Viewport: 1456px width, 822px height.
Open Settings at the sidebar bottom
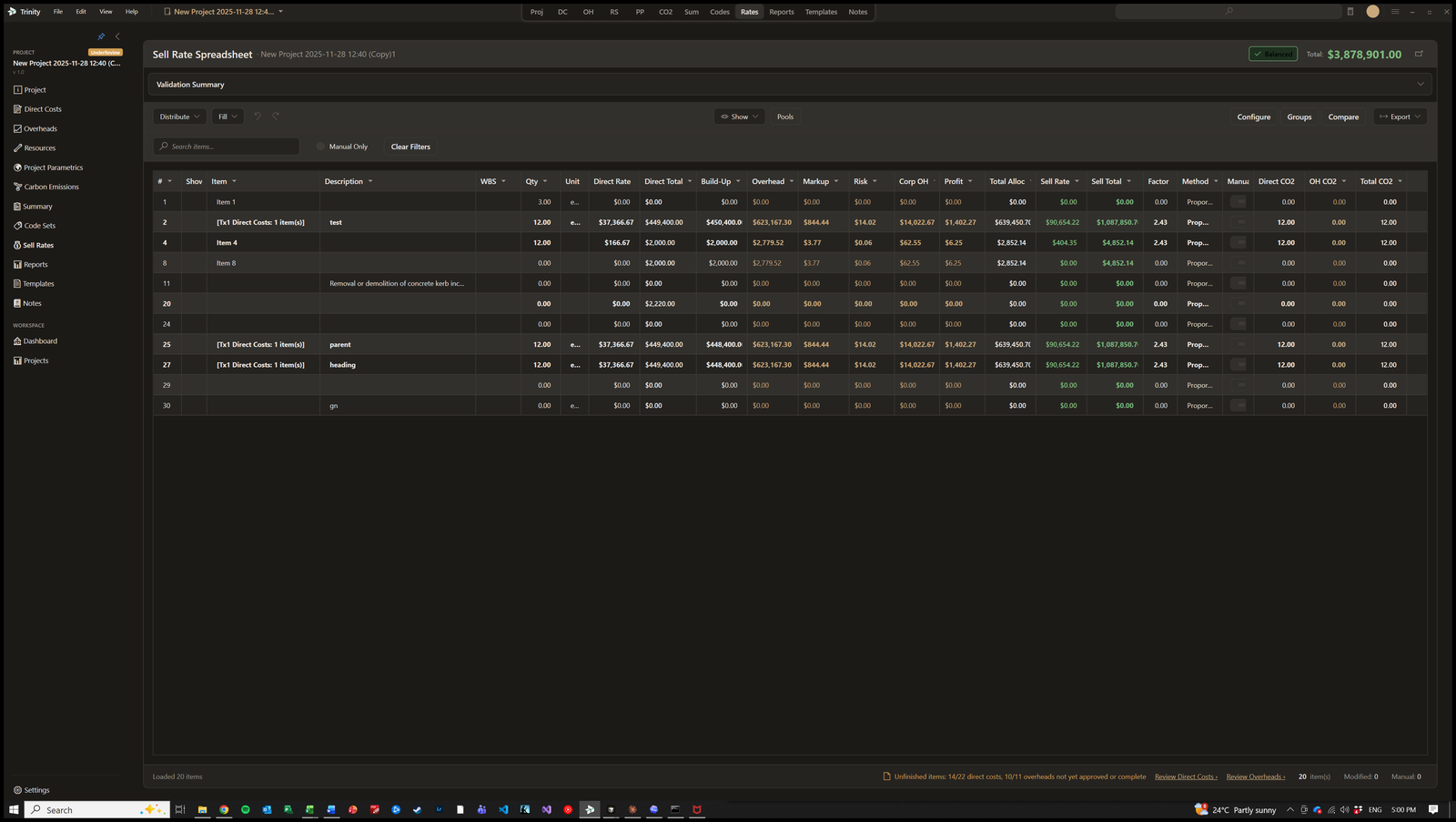pyautogui.click(x=32, y=790)
